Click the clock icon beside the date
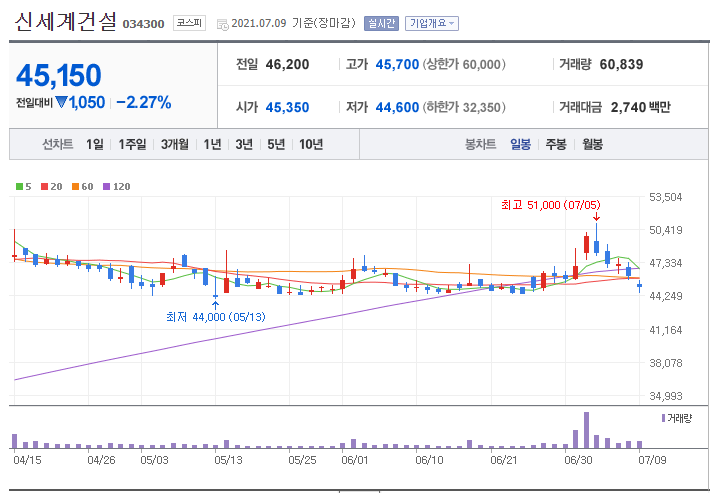 (x=223, y=24)
